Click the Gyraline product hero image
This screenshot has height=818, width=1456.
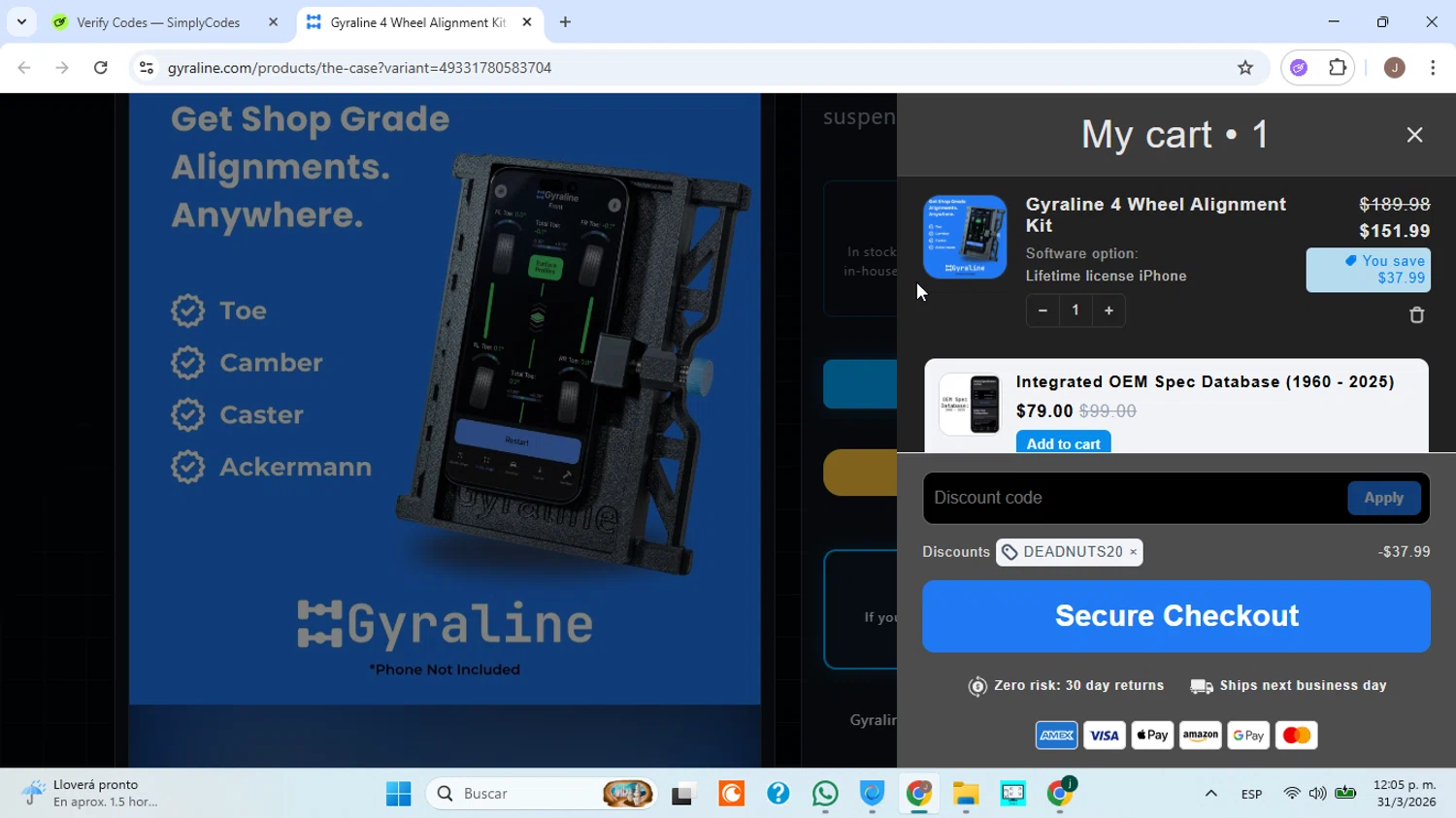pyautogui.click(x=445, y=399)
